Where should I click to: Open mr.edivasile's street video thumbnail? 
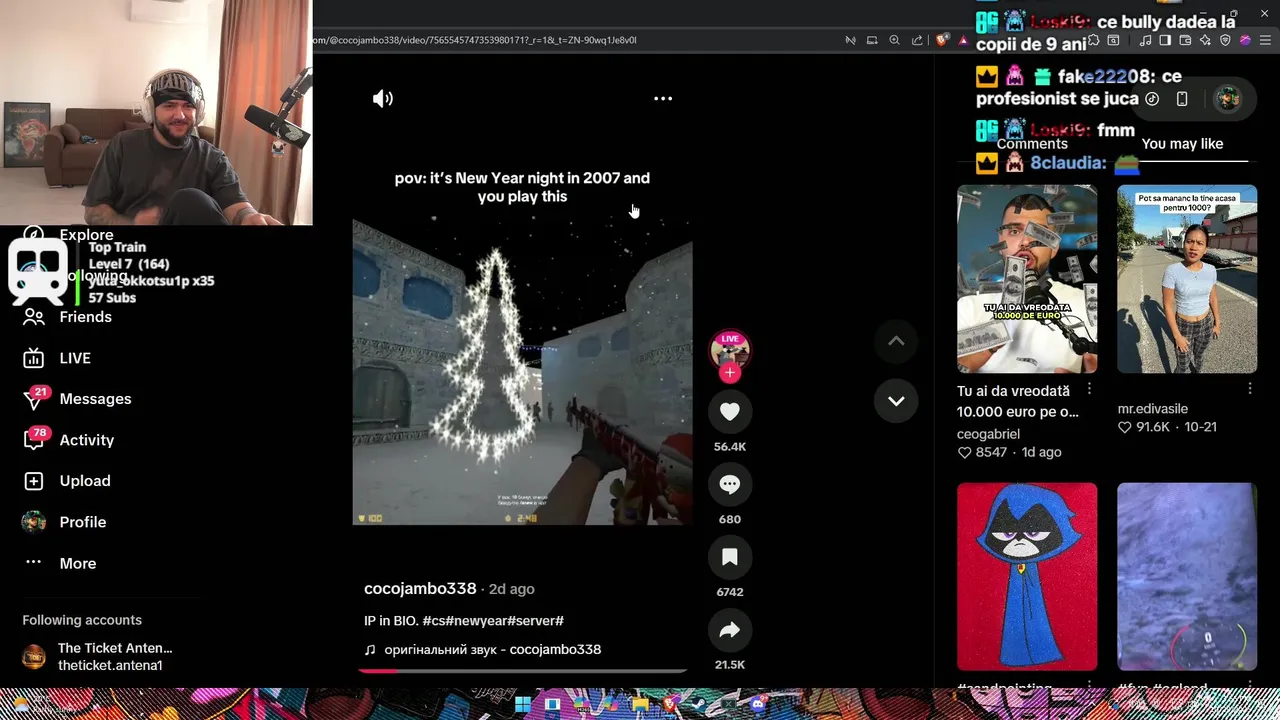(1187, 279)
